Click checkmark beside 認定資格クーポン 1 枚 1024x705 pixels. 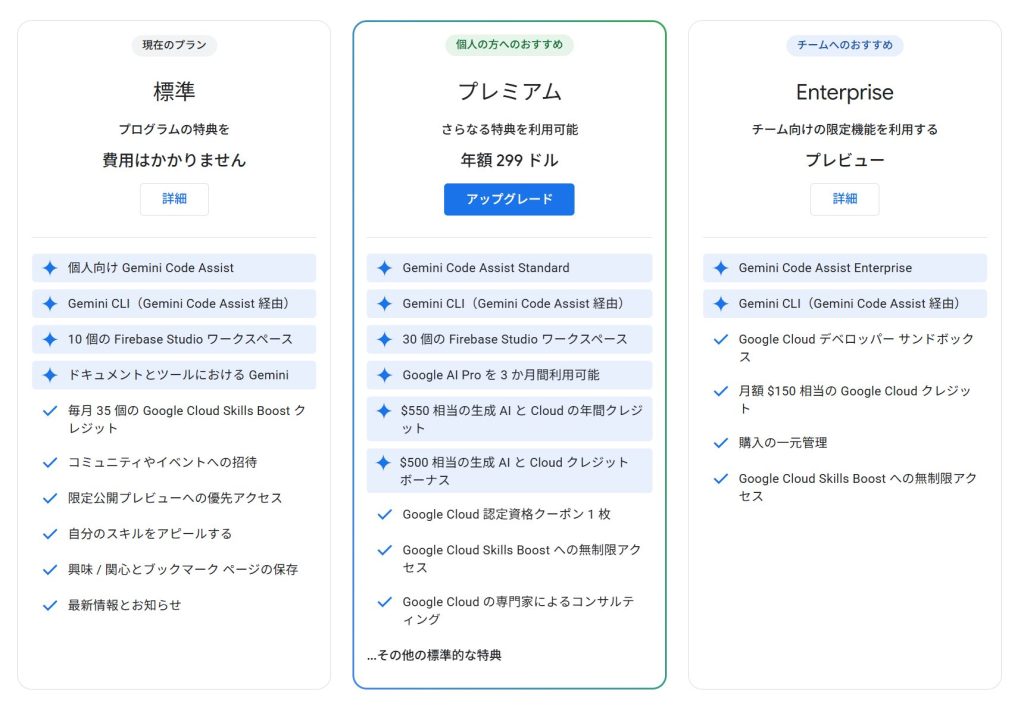click(x=385, y=514)
